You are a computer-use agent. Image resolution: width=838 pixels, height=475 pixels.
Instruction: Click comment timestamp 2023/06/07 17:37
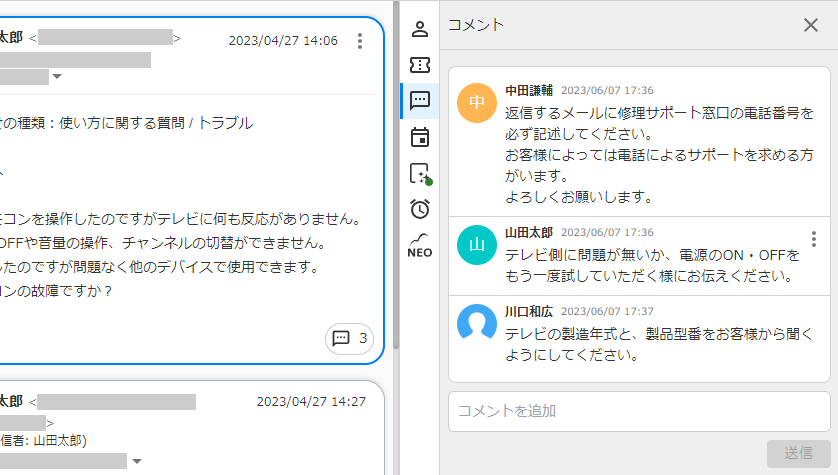(607, 312)
